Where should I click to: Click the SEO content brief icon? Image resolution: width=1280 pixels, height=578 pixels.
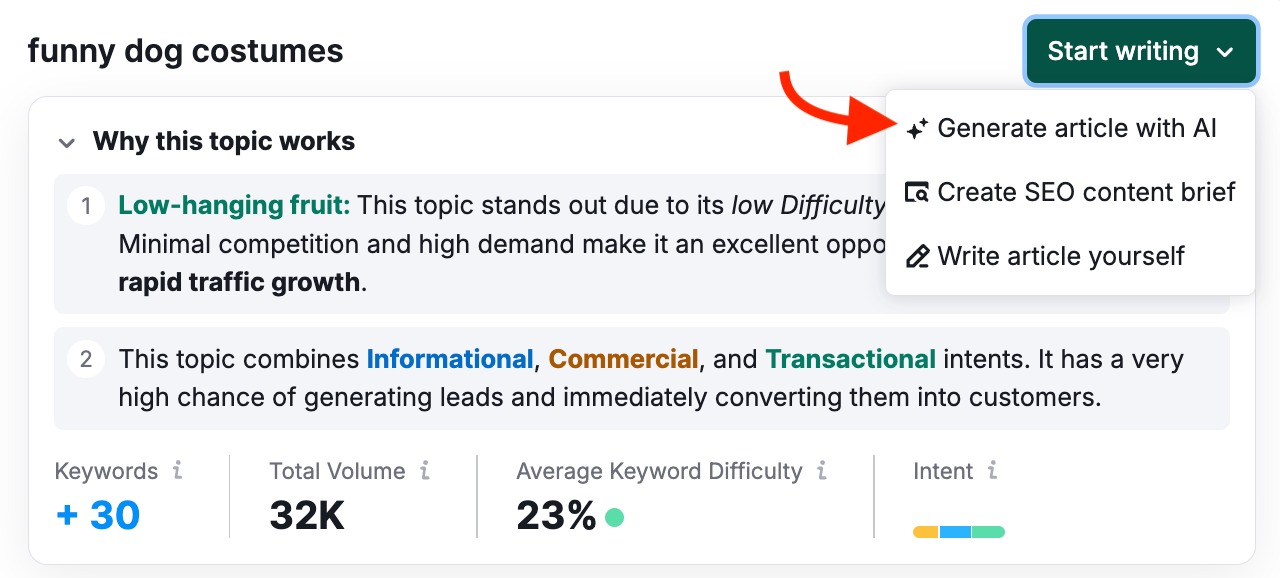click(917, 193)
